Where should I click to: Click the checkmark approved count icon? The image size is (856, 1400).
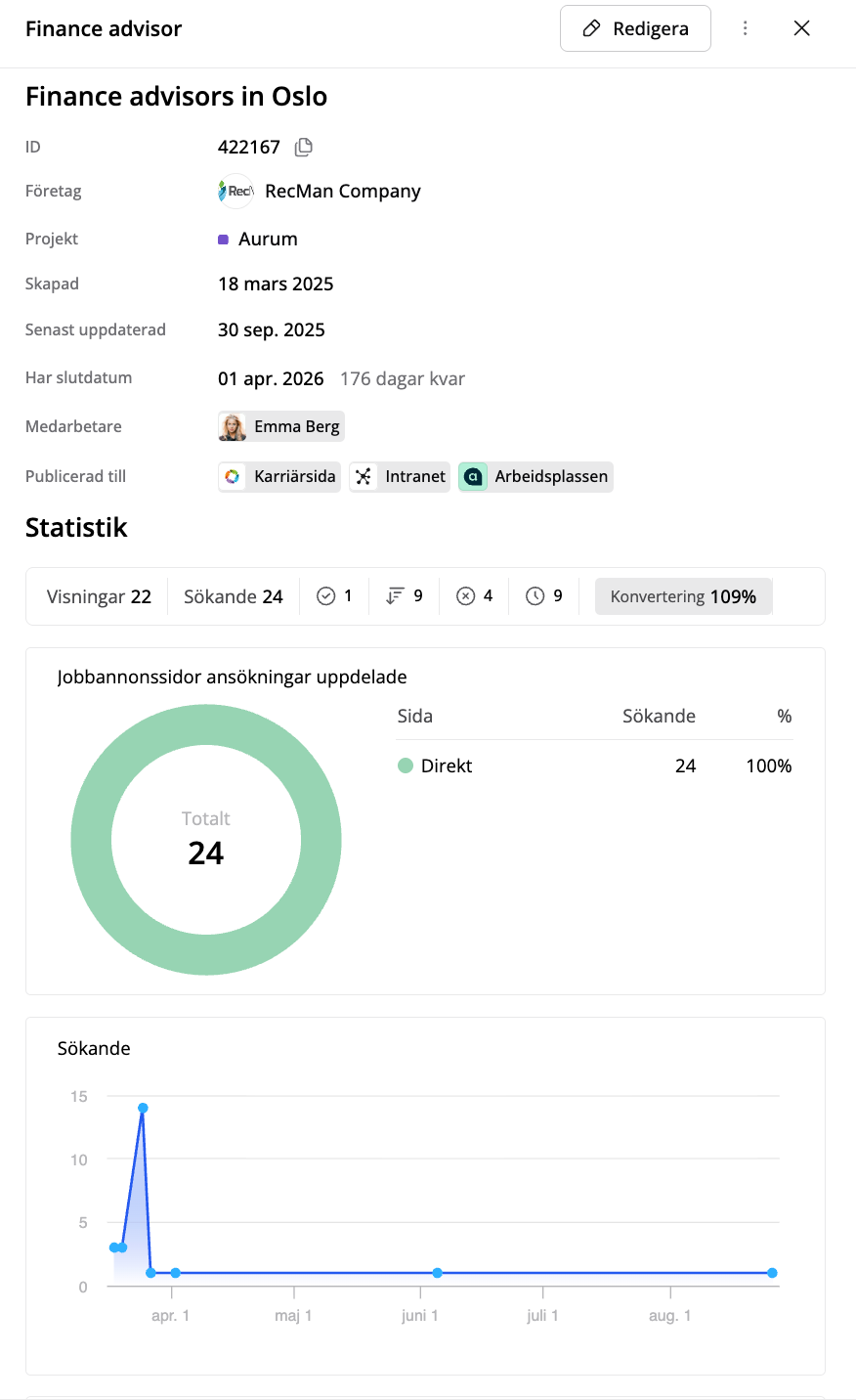coord(326,596)
